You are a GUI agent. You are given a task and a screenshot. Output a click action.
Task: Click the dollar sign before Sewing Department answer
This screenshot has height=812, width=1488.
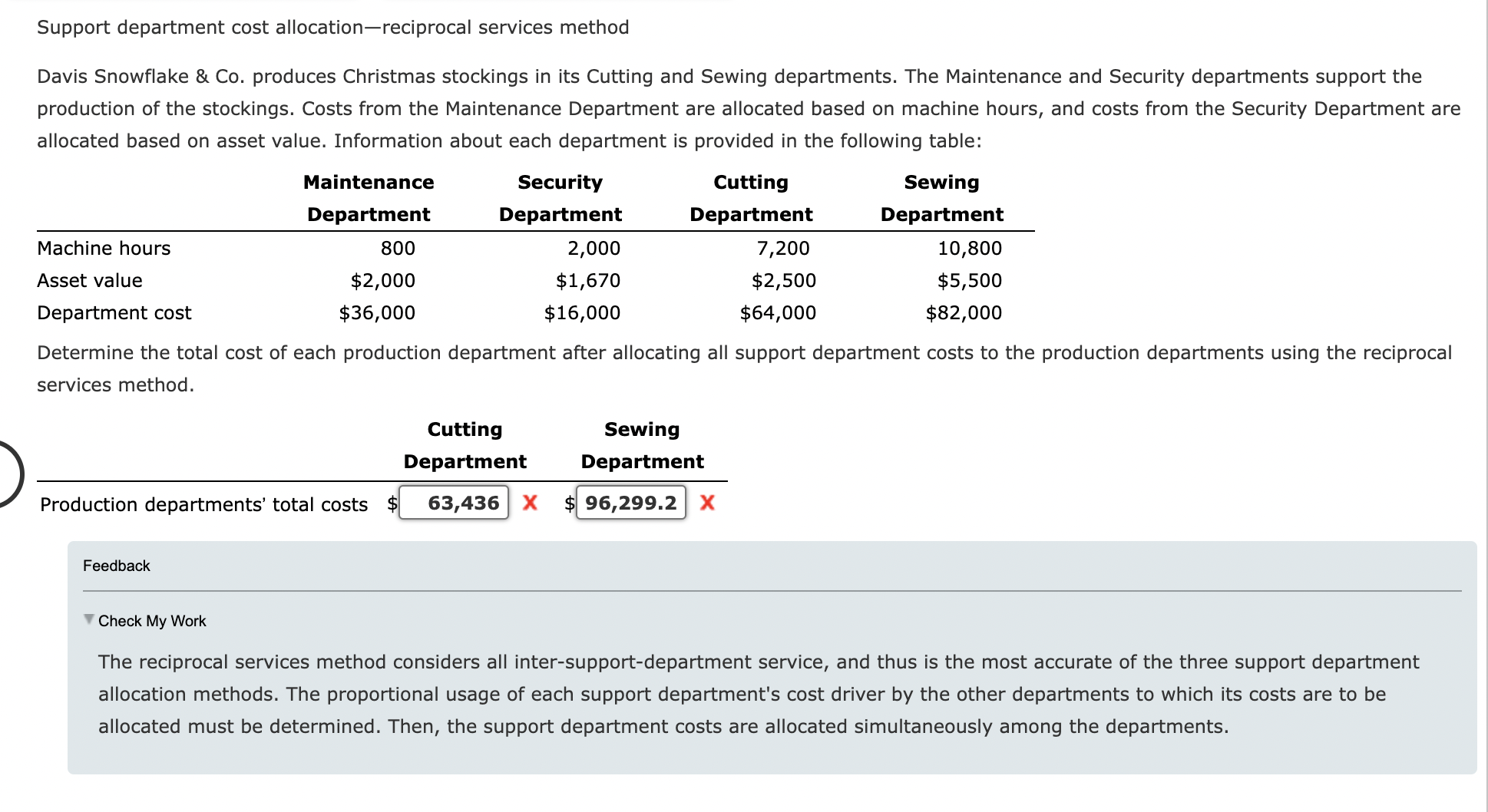(570, 504)
